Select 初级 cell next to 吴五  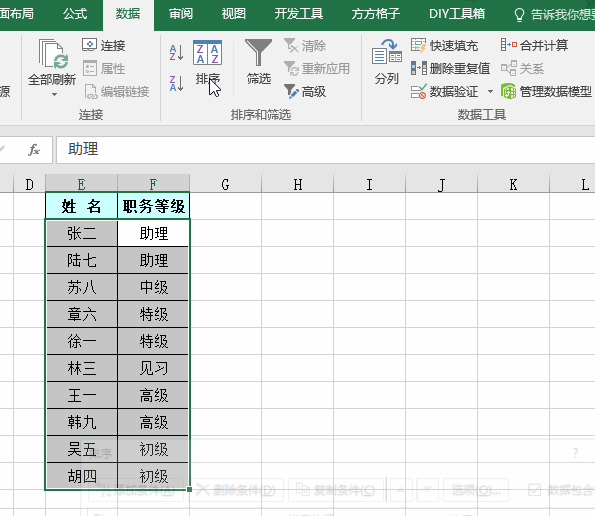click(x=153, y=449)
